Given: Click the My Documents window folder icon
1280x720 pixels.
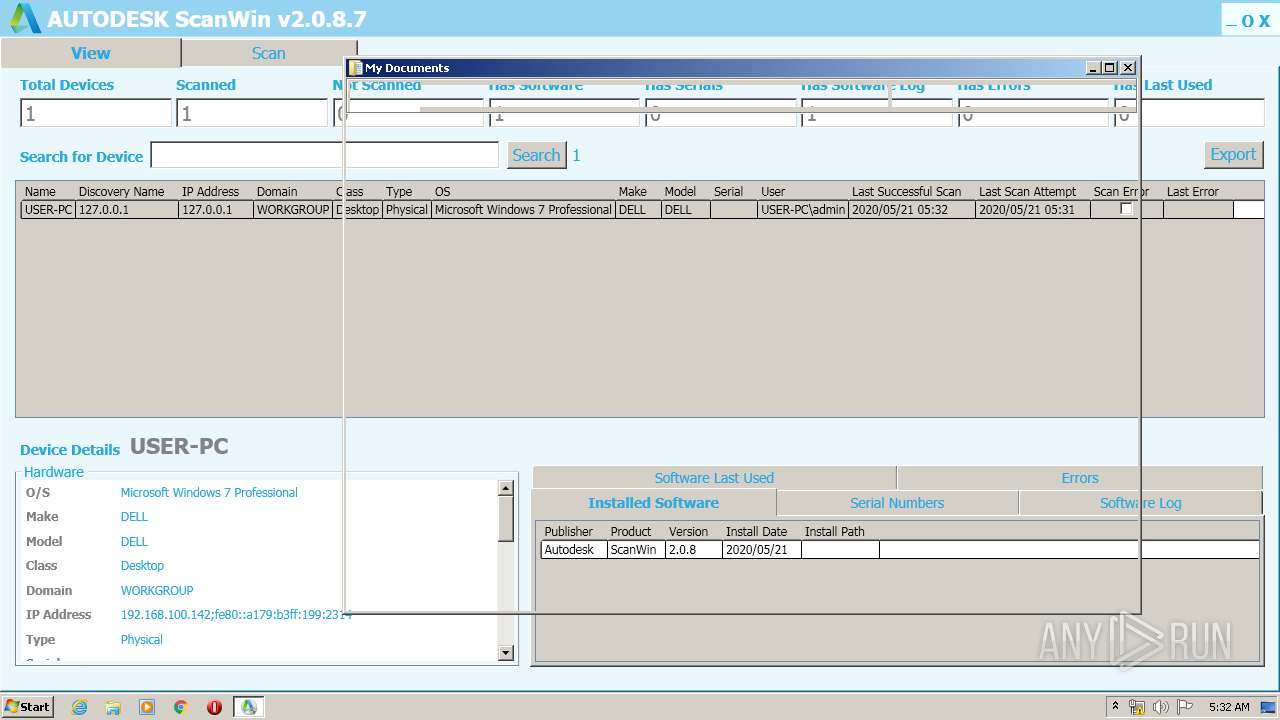Looking at the screenshot, I should [355, 68].
